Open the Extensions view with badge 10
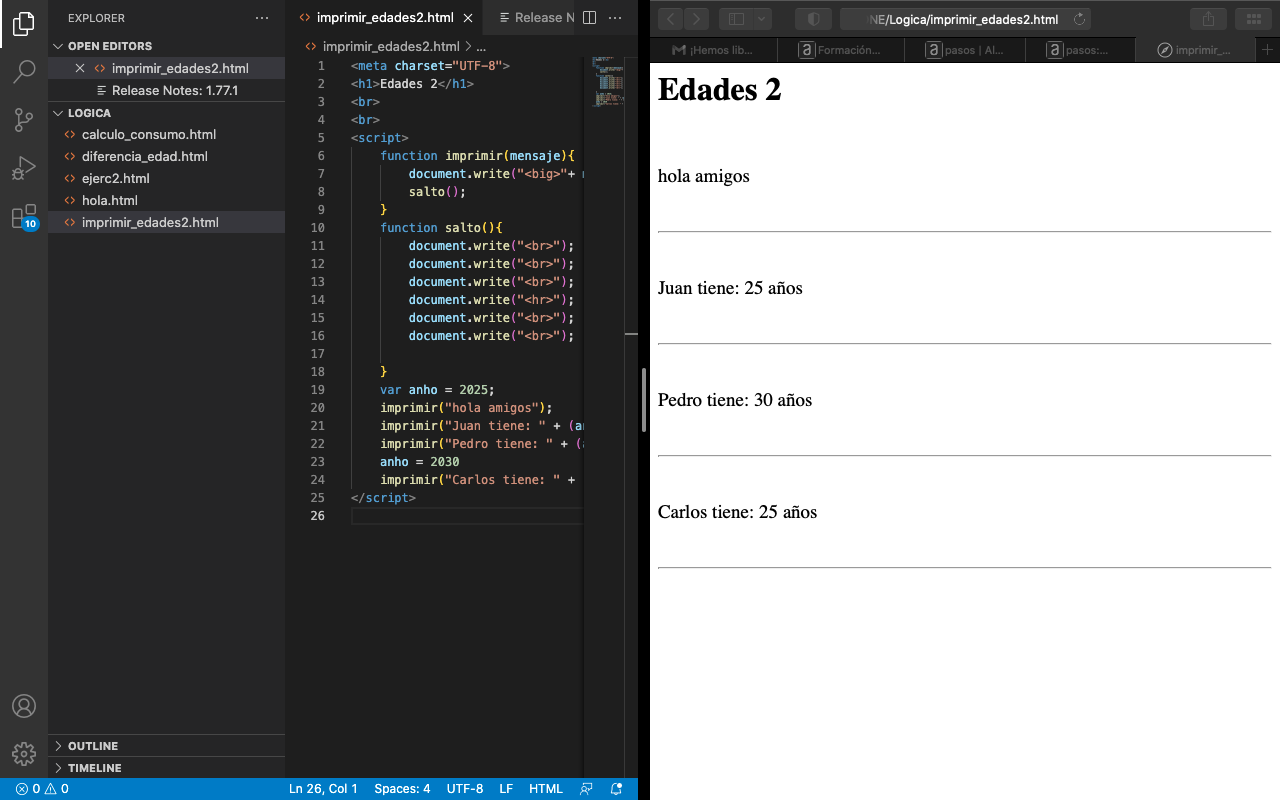 [24, 217]
